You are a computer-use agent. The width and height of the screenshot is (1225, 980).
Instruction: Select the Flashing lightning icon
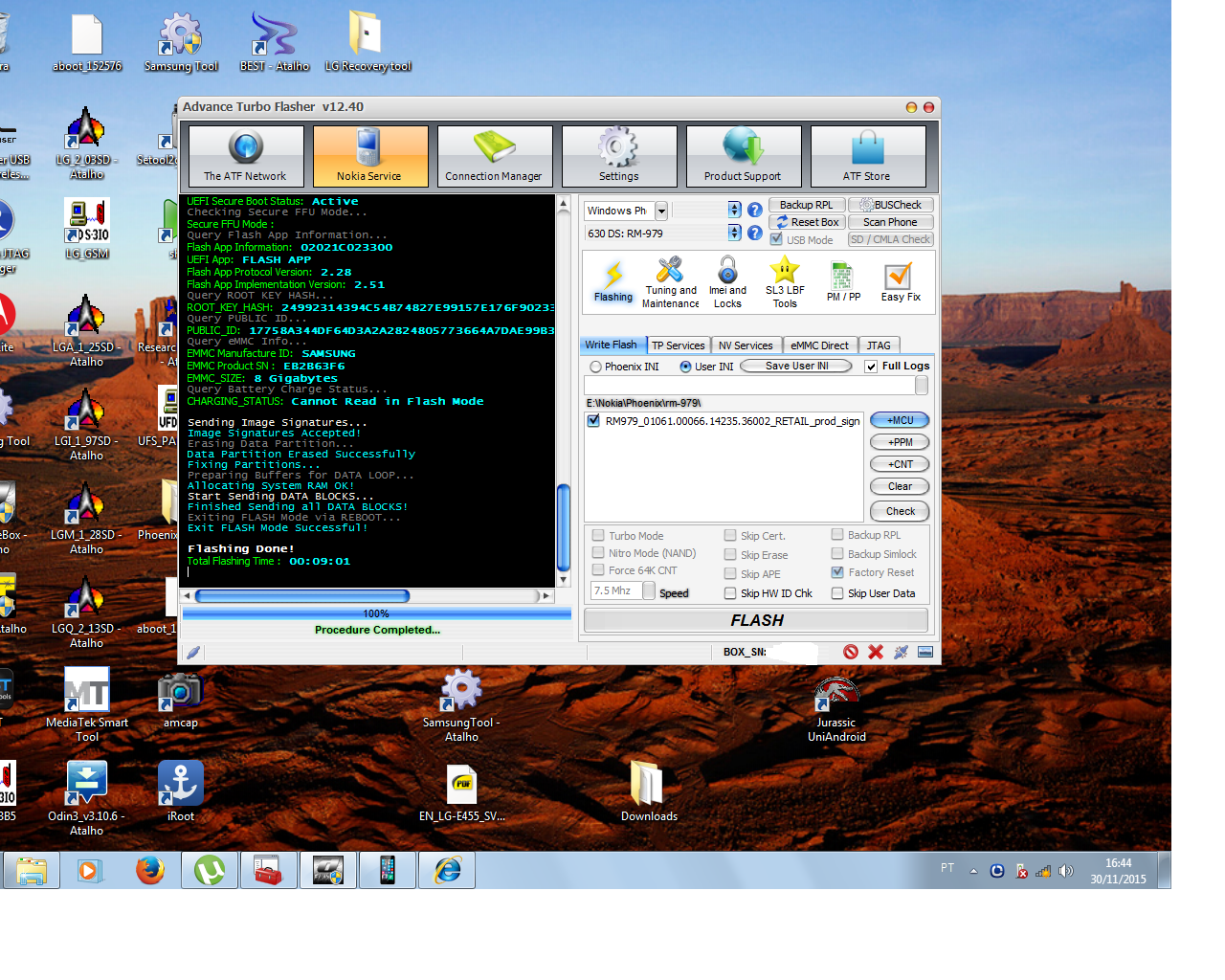(x=613, y=281)
